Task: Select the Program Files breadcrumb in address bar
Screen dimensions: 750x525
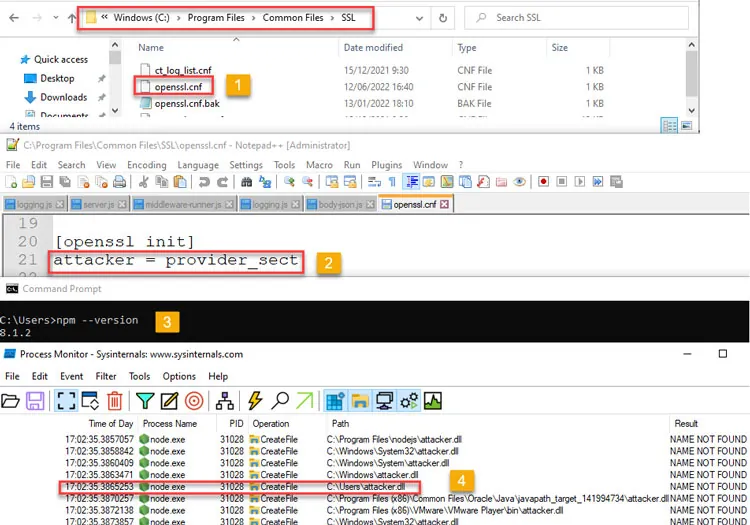Action: coord(216,18)
